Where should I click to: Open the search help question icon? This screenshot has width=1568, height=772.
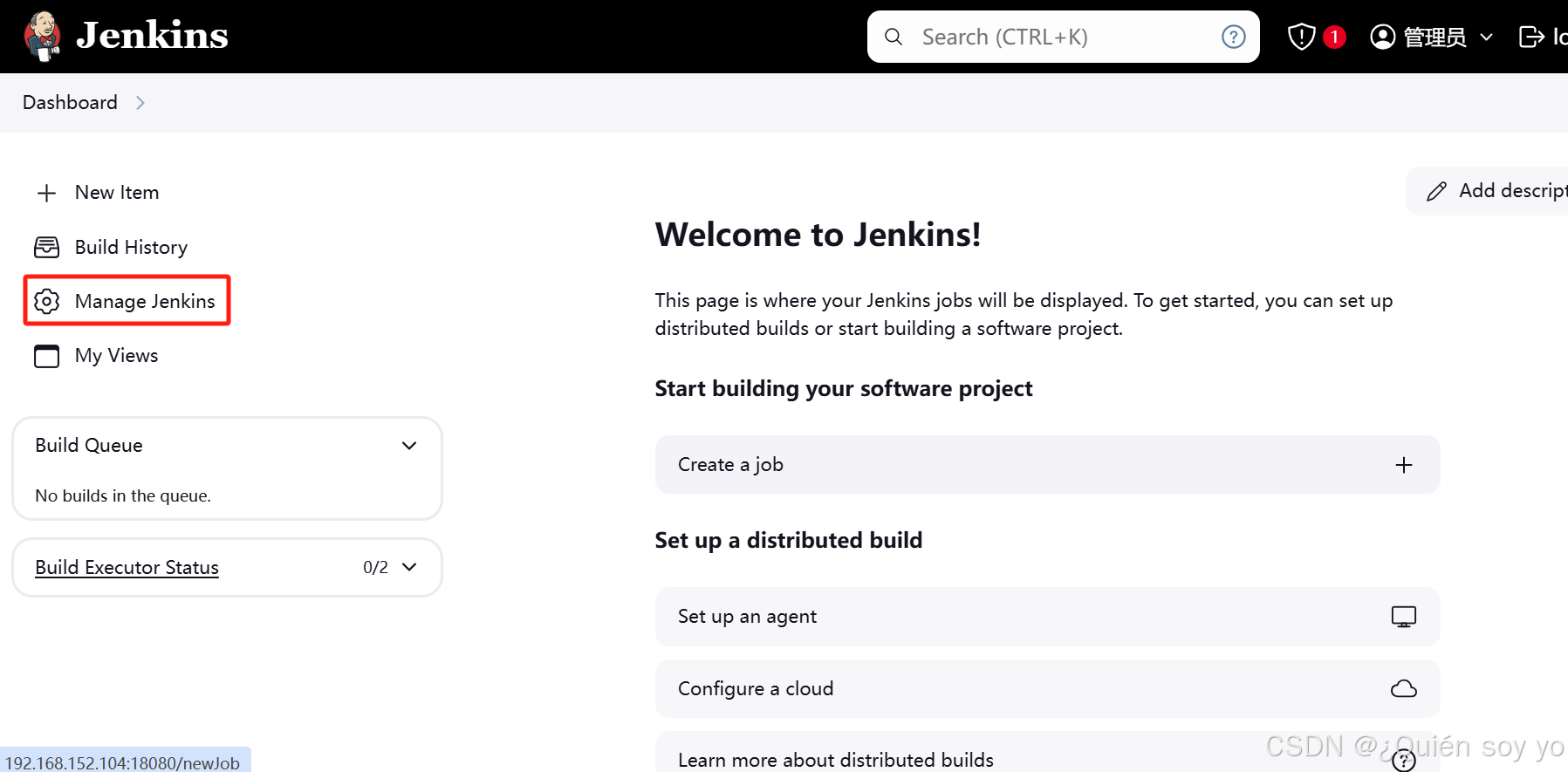pyautogui.click(x=1233, y=37)
